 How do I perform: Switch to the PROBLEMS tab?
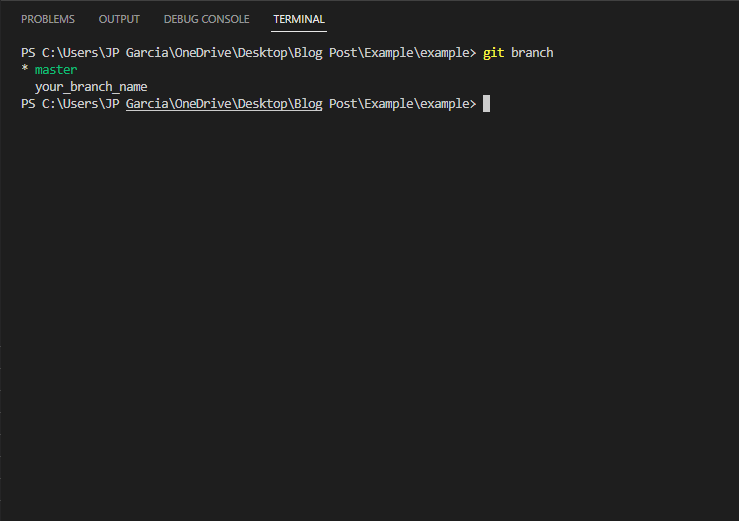[x=48, y=19]
